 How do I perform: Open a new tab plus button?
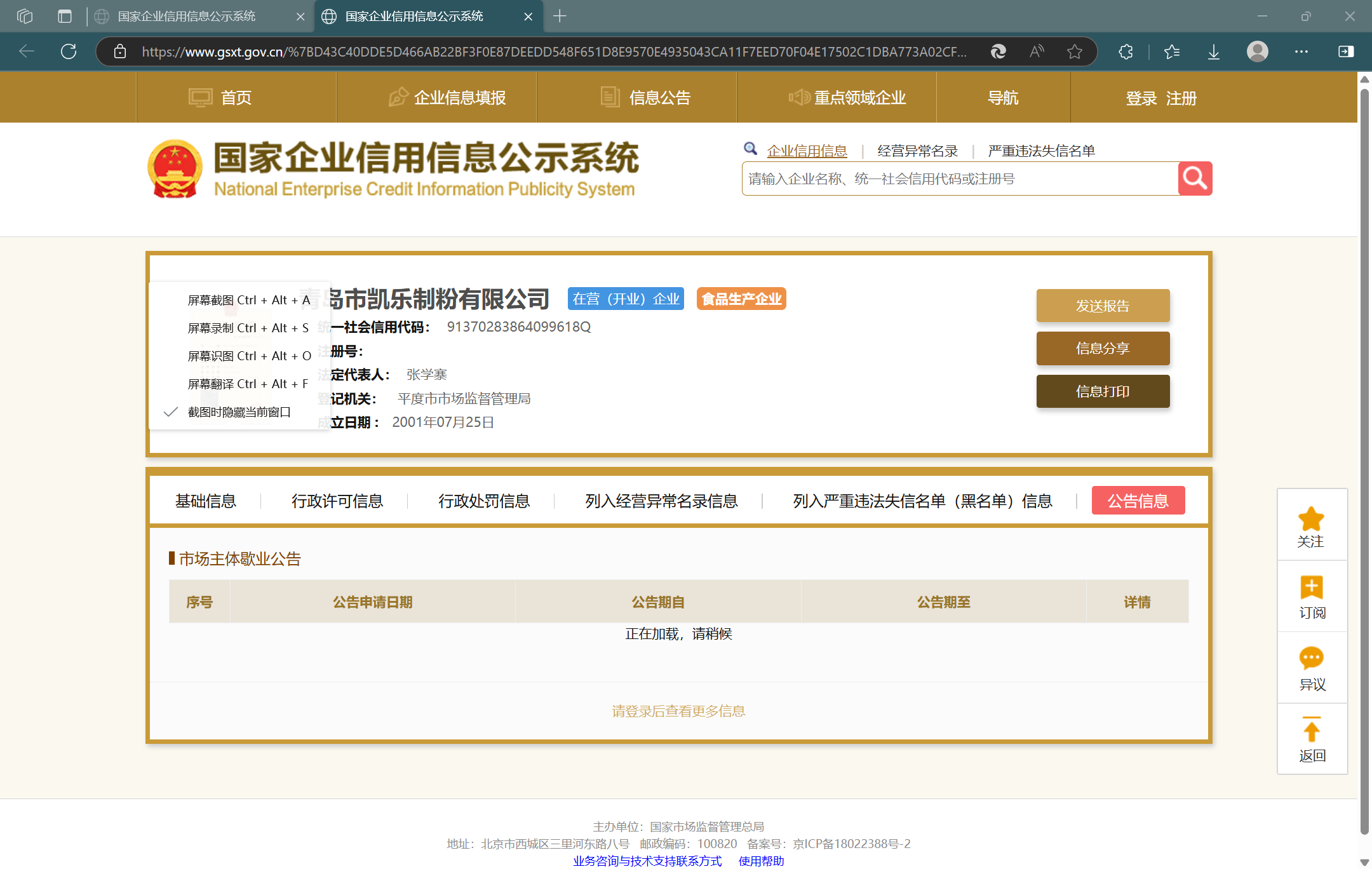(x=560, y=16)
